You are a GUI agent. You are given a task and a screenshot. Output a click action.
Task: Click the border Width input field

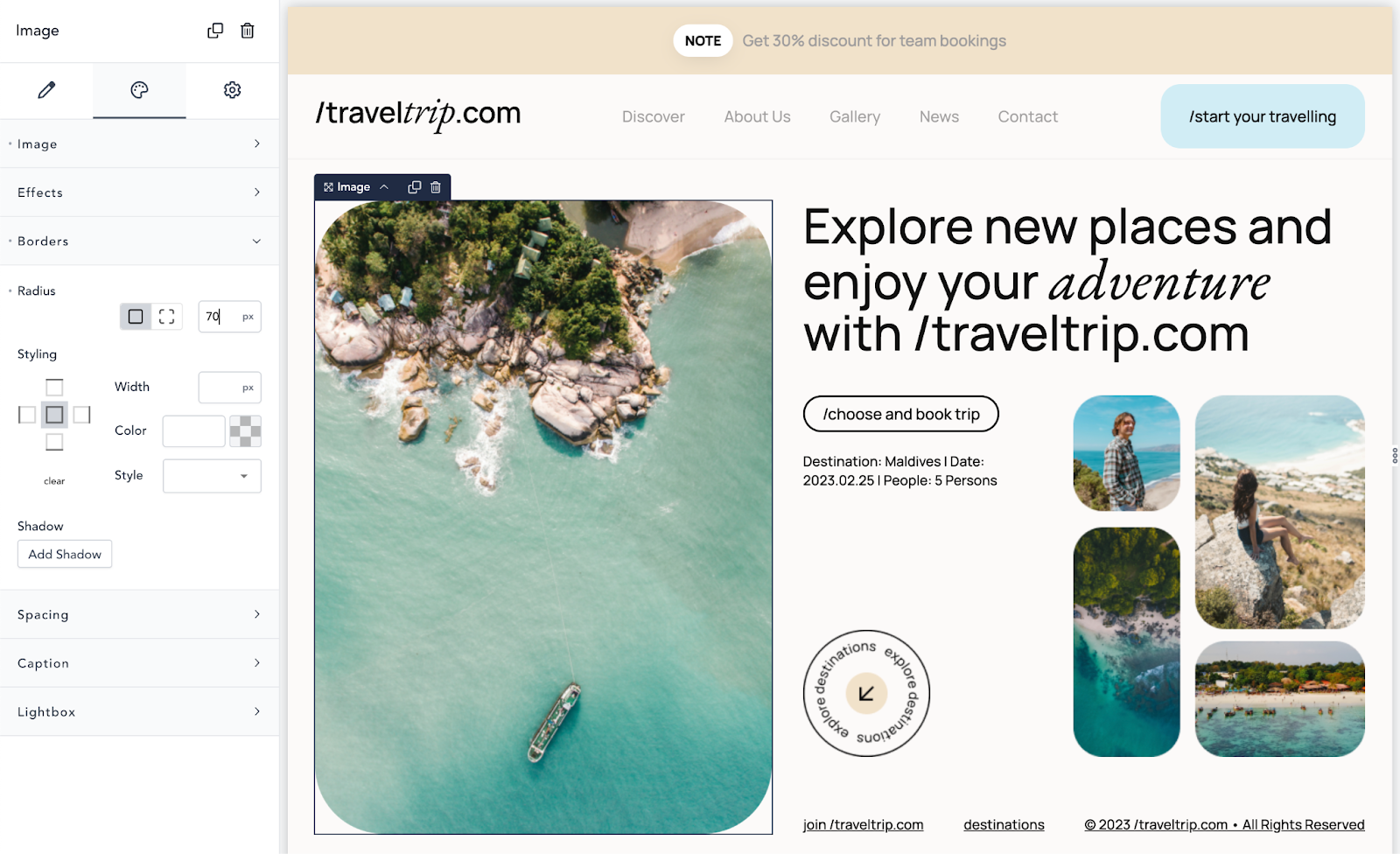click(x=229, y=388)
